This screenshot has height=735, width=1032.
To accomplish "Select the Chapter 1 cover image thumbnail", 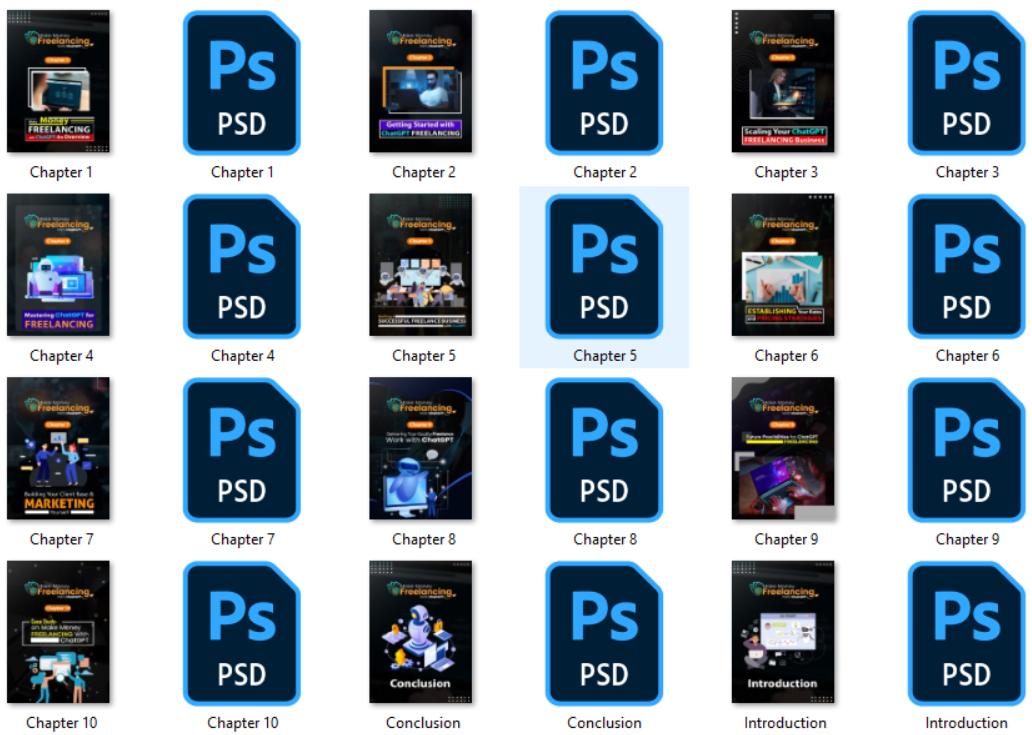I will (59, 82).
